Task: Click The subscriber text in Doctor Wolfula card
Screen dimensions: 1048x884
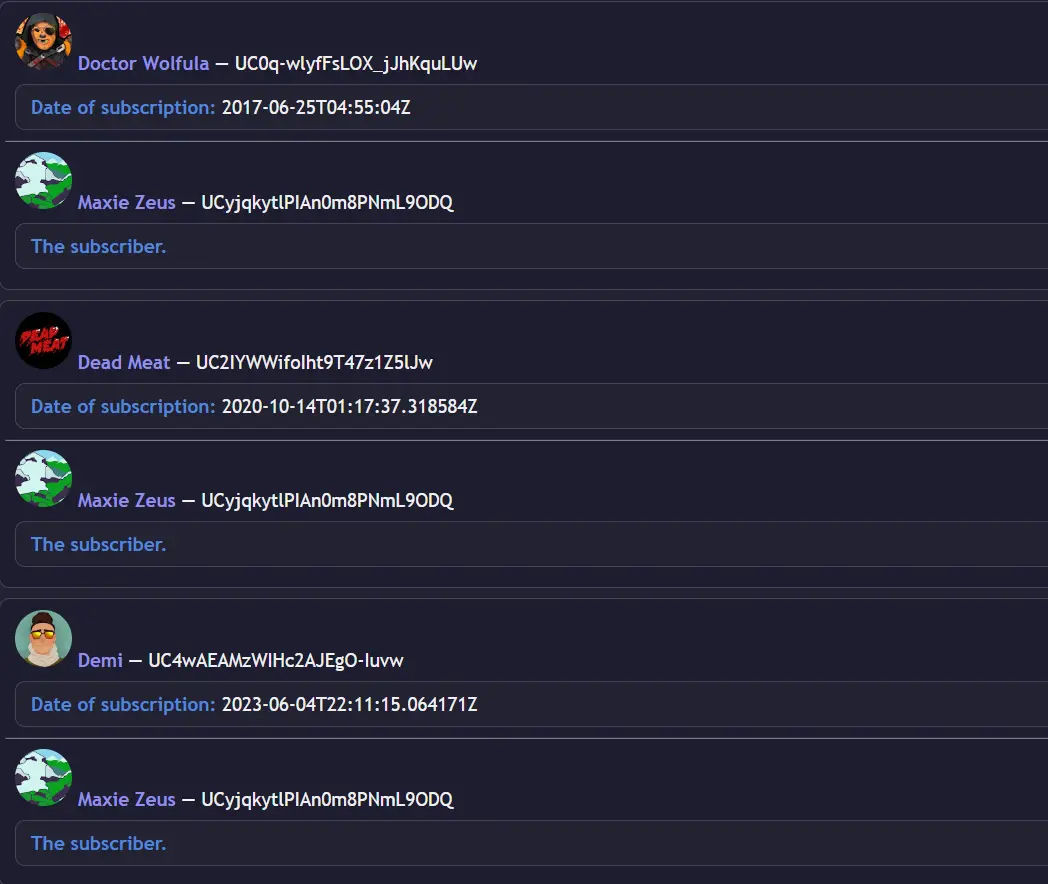Action: tap(98, 247)
